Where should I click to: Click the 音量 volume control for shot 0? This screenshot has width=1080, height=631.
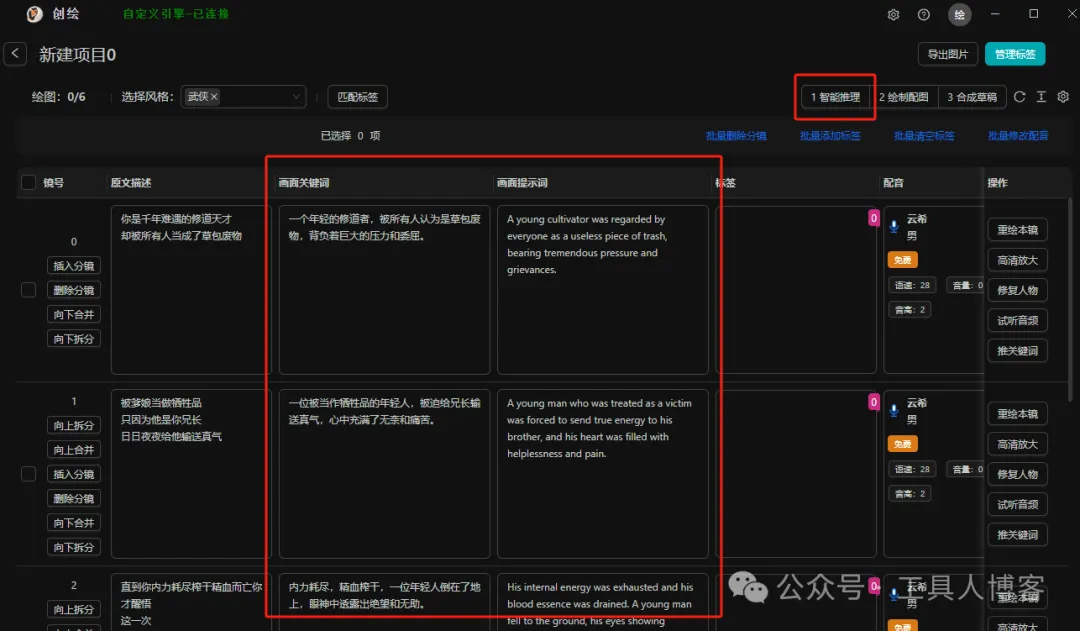(x=962, y=284)
